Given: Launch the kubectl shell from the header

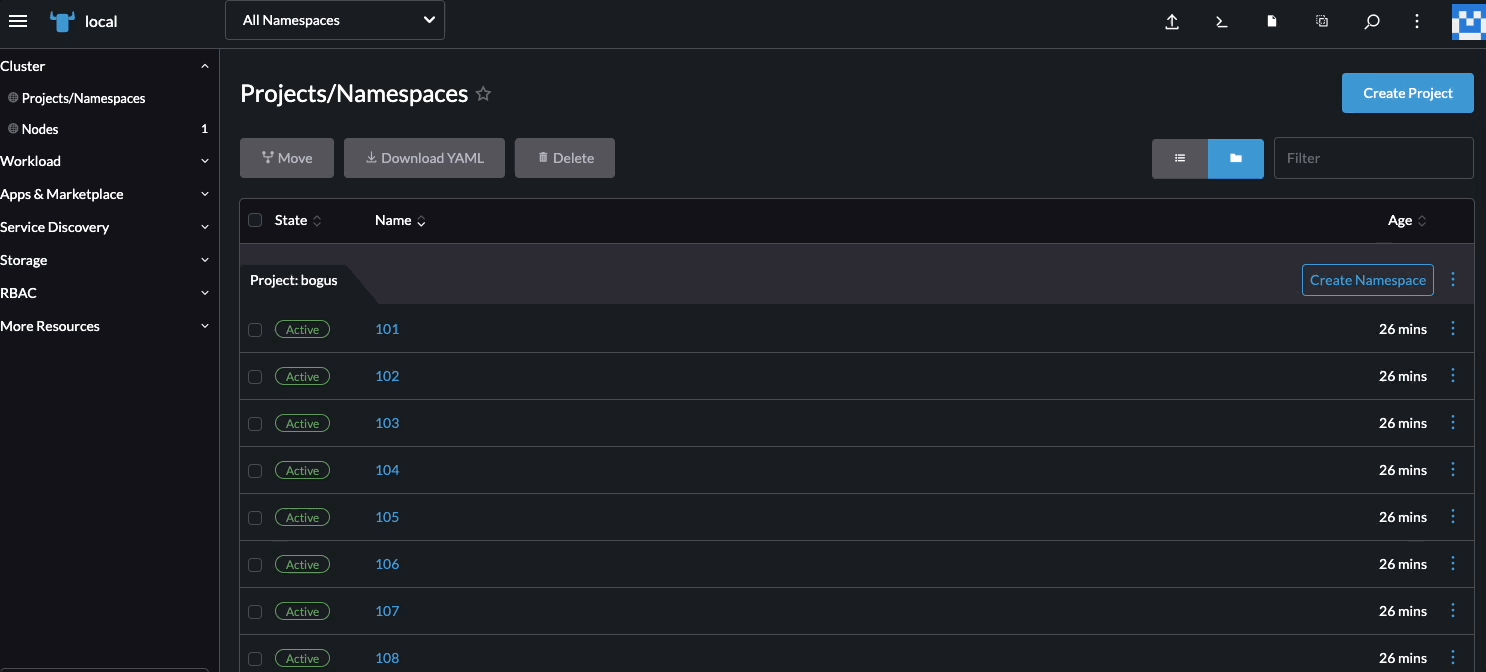Looking at the screenshot, I should click(1221, 21).
